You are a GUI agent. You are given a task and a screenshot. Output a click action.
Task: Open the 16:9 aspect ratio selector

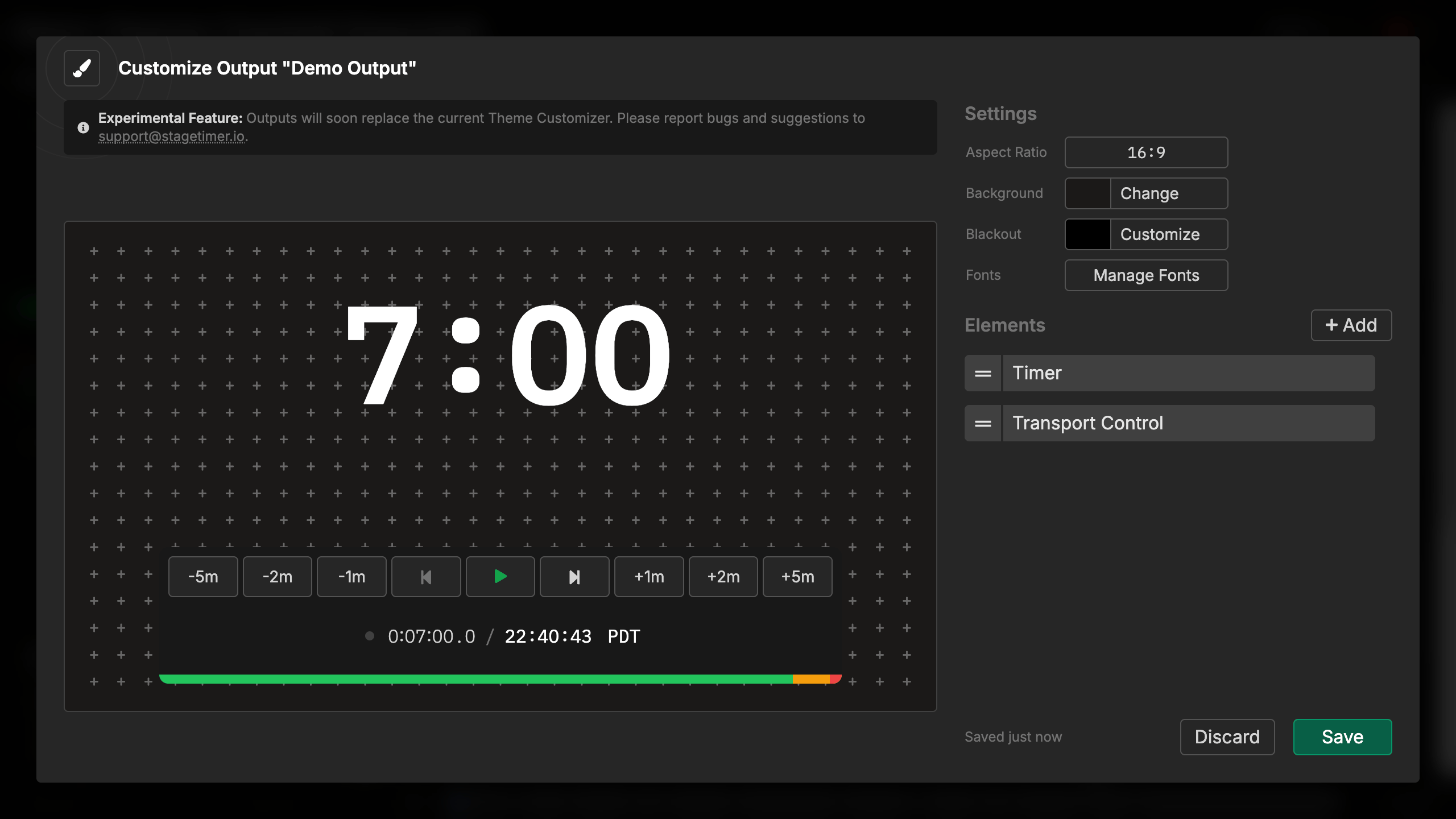click(1146, 152)
